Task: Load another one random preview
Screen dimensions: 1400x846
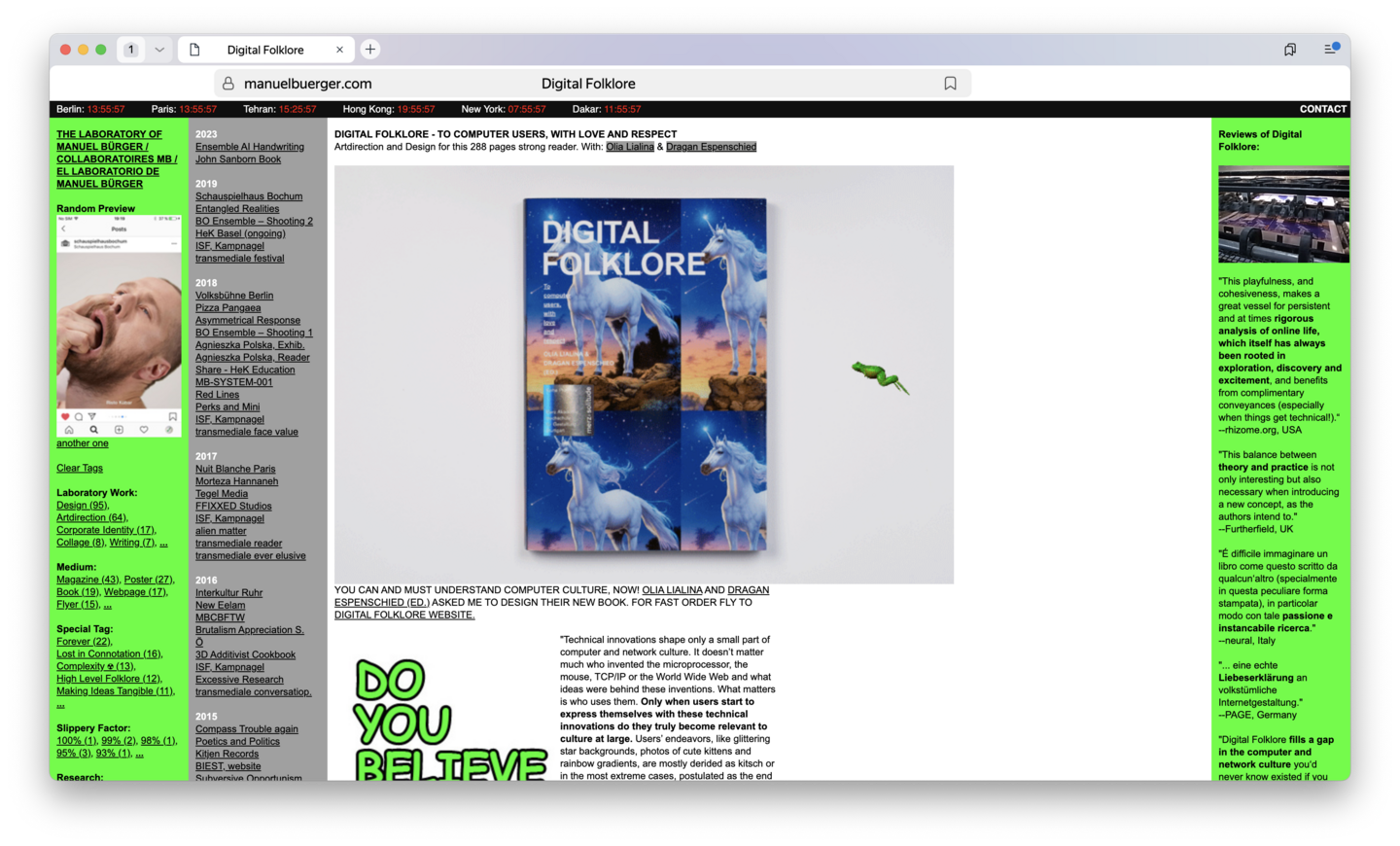Action: 83,443
